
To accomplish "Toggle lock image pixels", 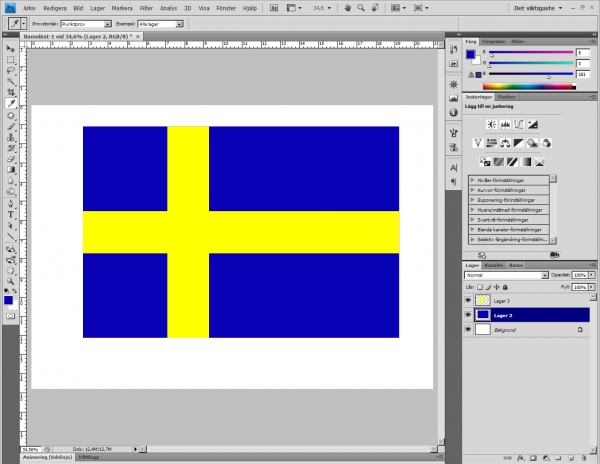I will (488, 287).
